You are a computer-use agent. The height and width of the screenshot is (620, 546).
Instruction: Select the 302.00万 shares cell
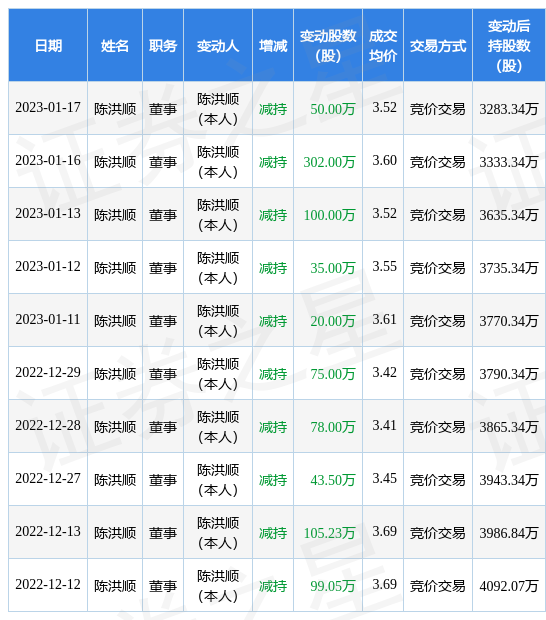coord(328,161)
